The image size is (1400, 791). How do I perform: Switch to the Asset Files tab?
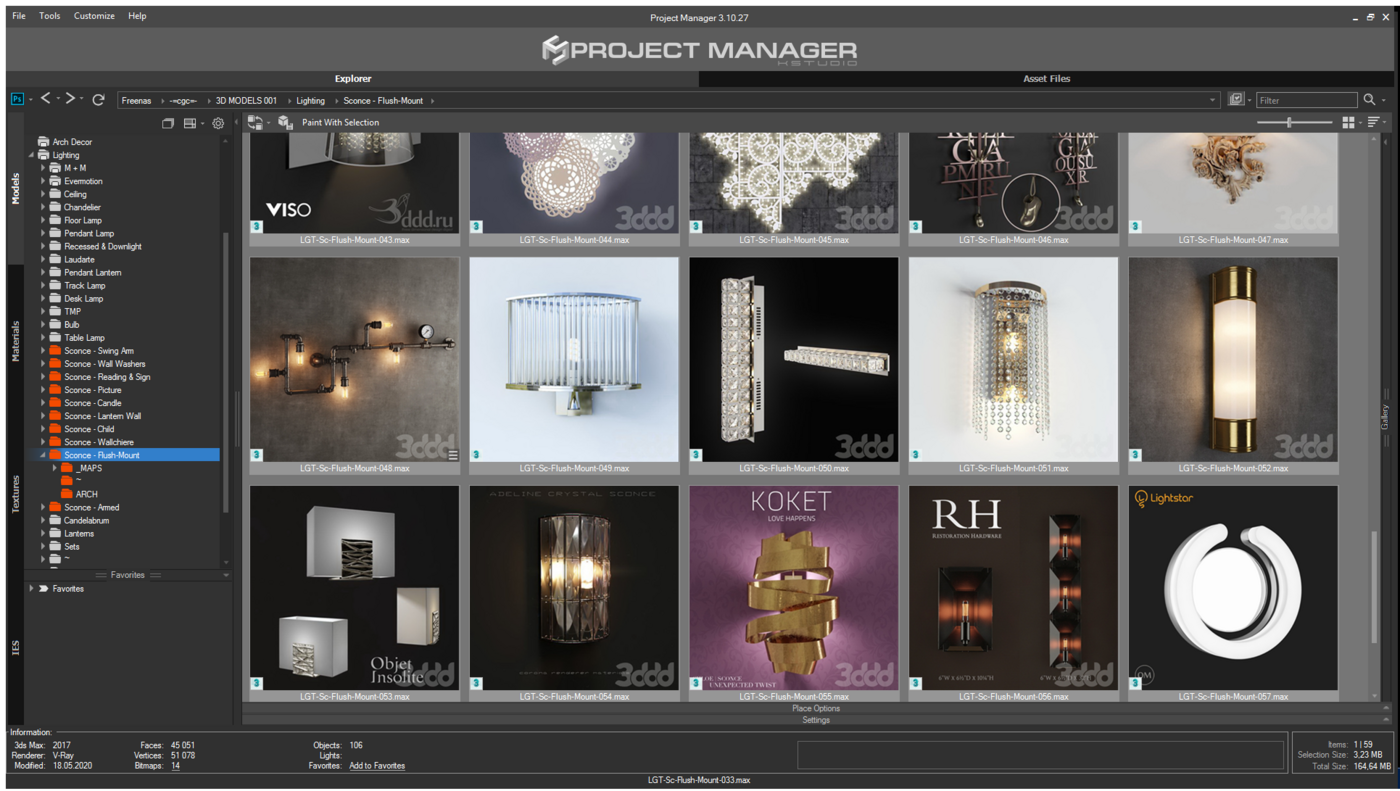point(1047,78)
